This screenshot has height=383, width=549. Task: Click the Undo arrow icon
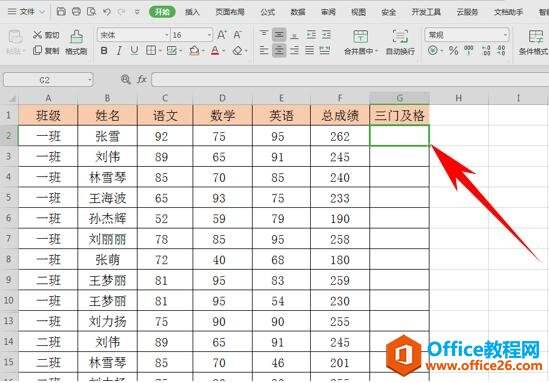107,12
